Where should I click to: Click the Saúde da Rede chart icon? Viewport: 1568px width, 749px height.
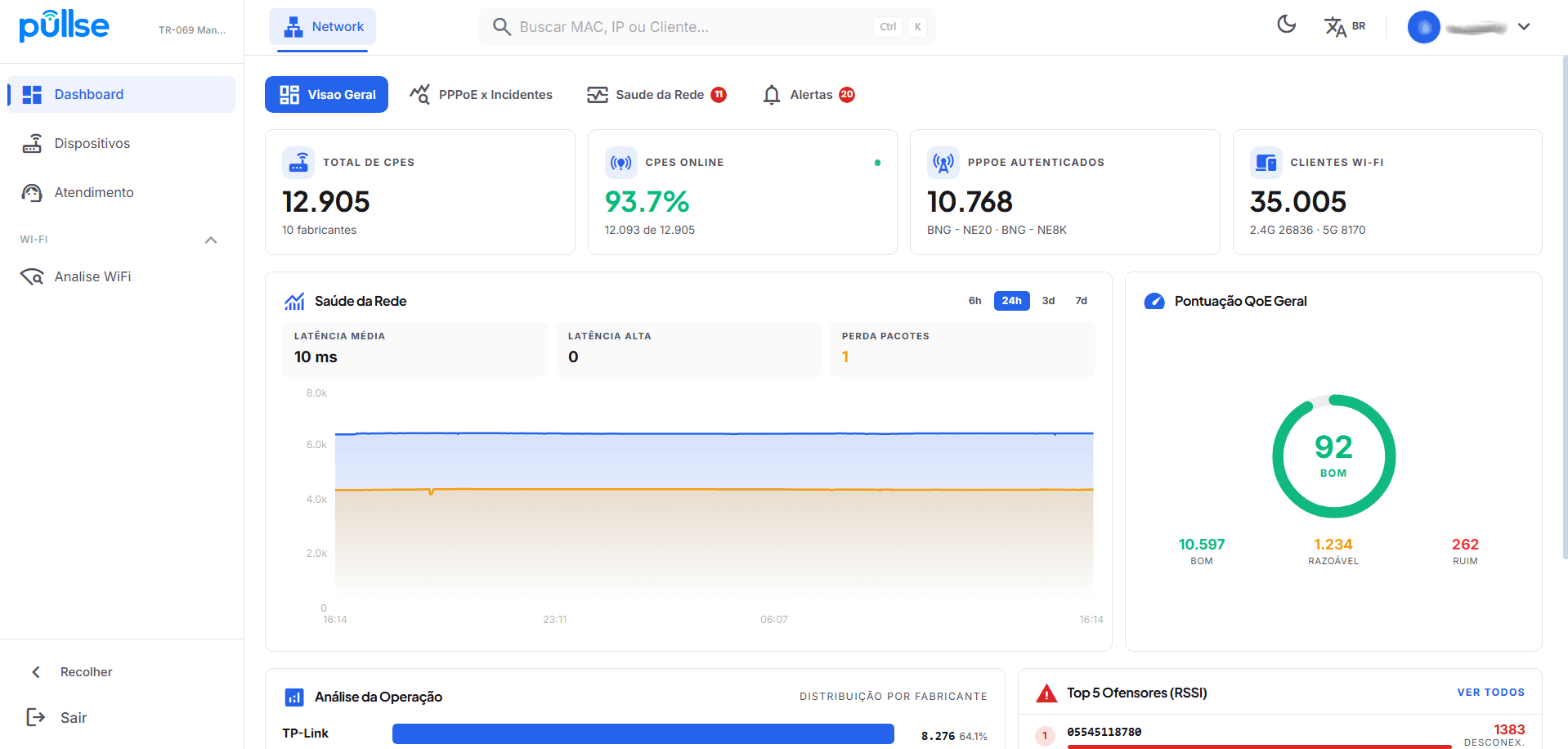(294, 301)
